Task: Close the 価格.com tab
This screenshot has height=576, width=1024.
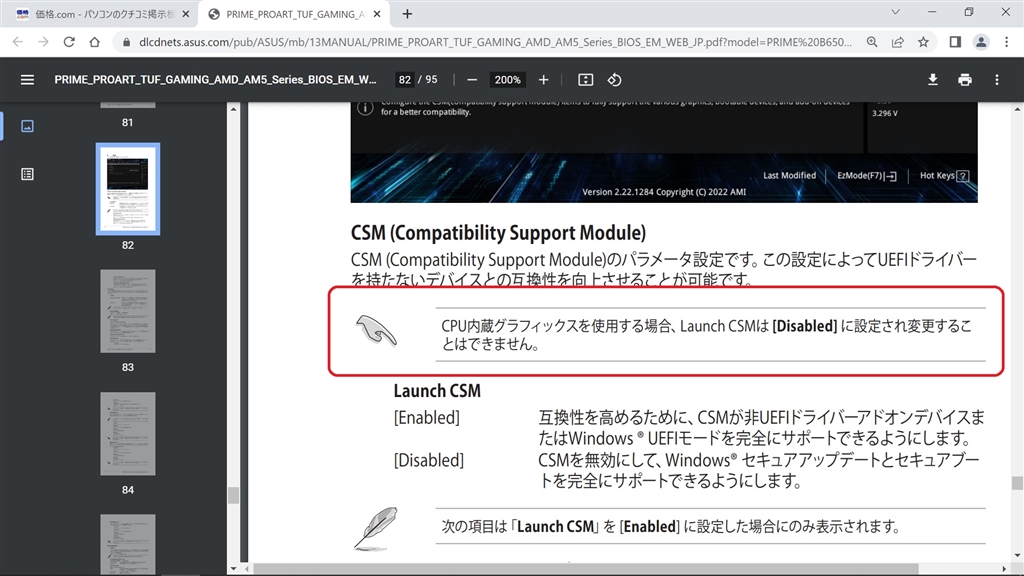Action: pyautogui.click(x=185, y=14)
